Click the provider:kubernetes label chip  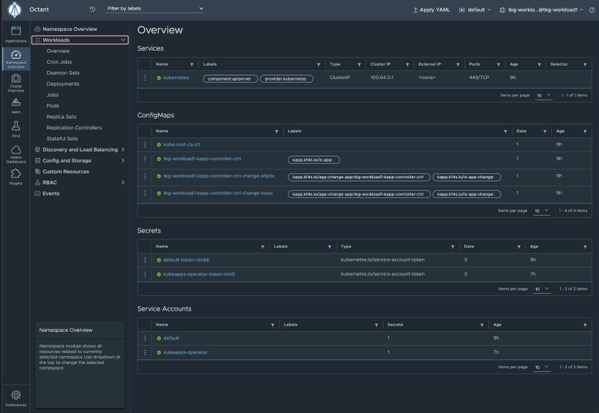287,79
